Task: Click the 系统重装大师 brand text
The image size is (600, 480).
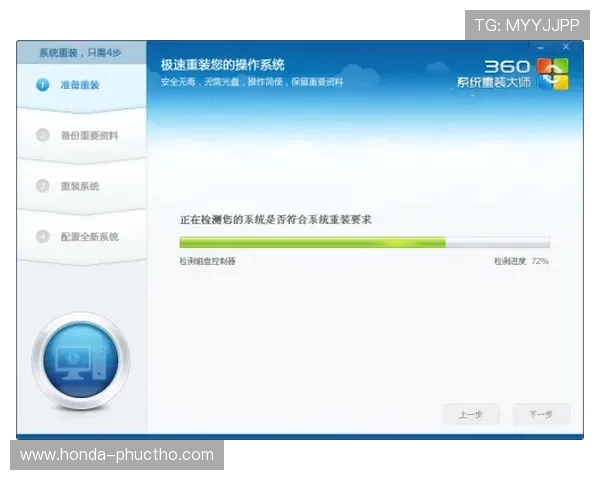Action: coord(494,82)
